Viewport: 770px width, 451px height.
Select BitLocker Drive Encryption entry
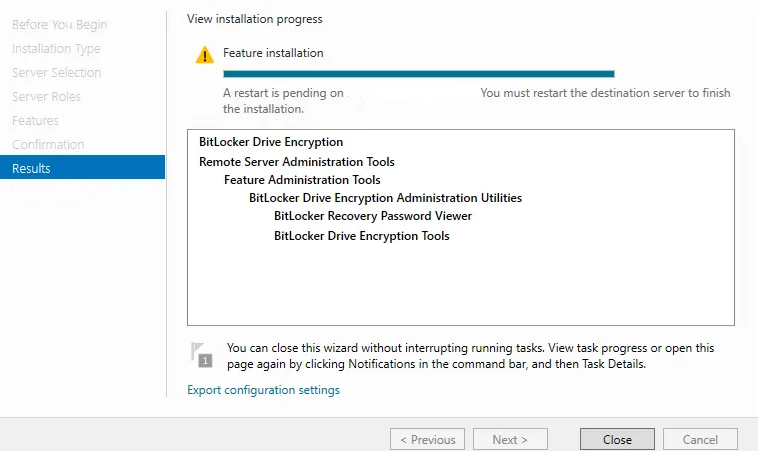(271, 142)
